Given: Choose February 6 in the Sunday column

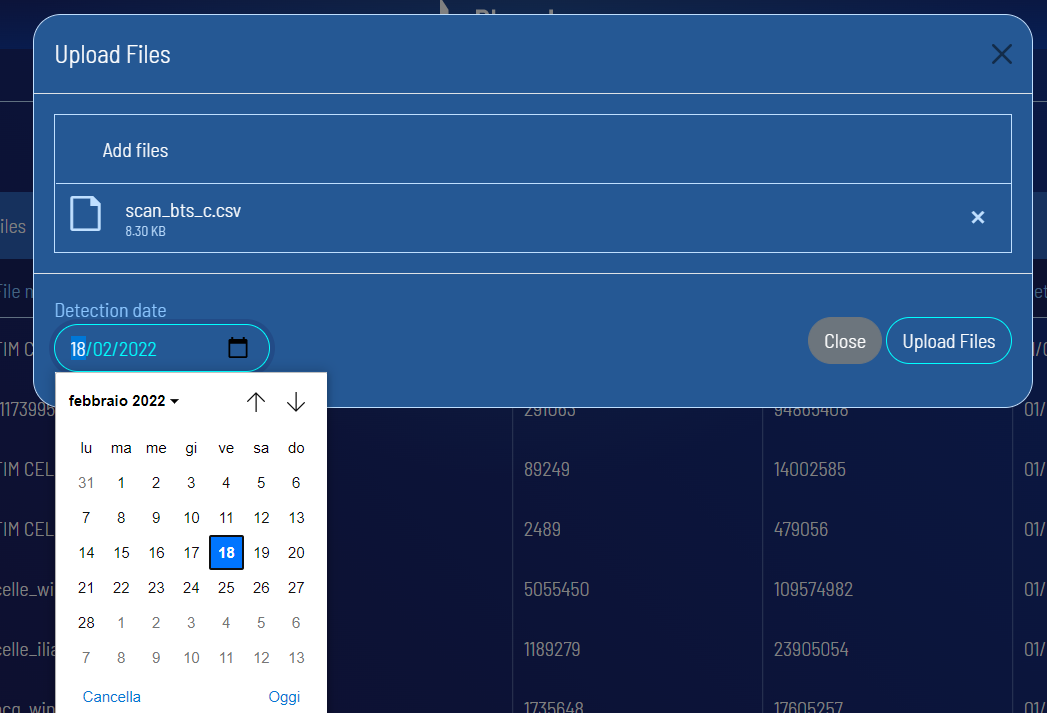Looking at the screenshot, I should [x=296, y=483].
